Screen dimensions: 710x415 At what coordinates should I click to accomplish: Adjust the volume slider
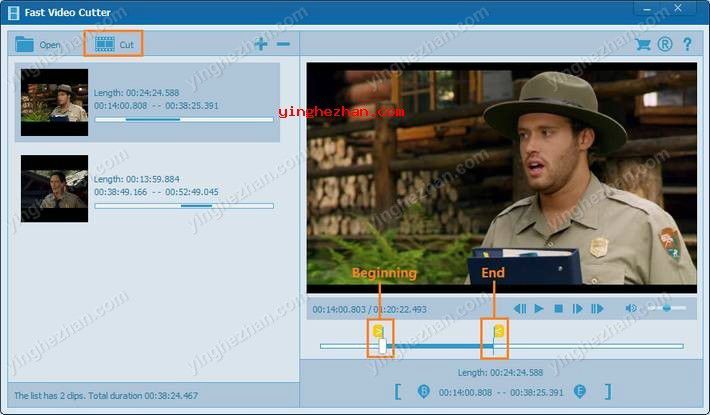click(667, 309)
